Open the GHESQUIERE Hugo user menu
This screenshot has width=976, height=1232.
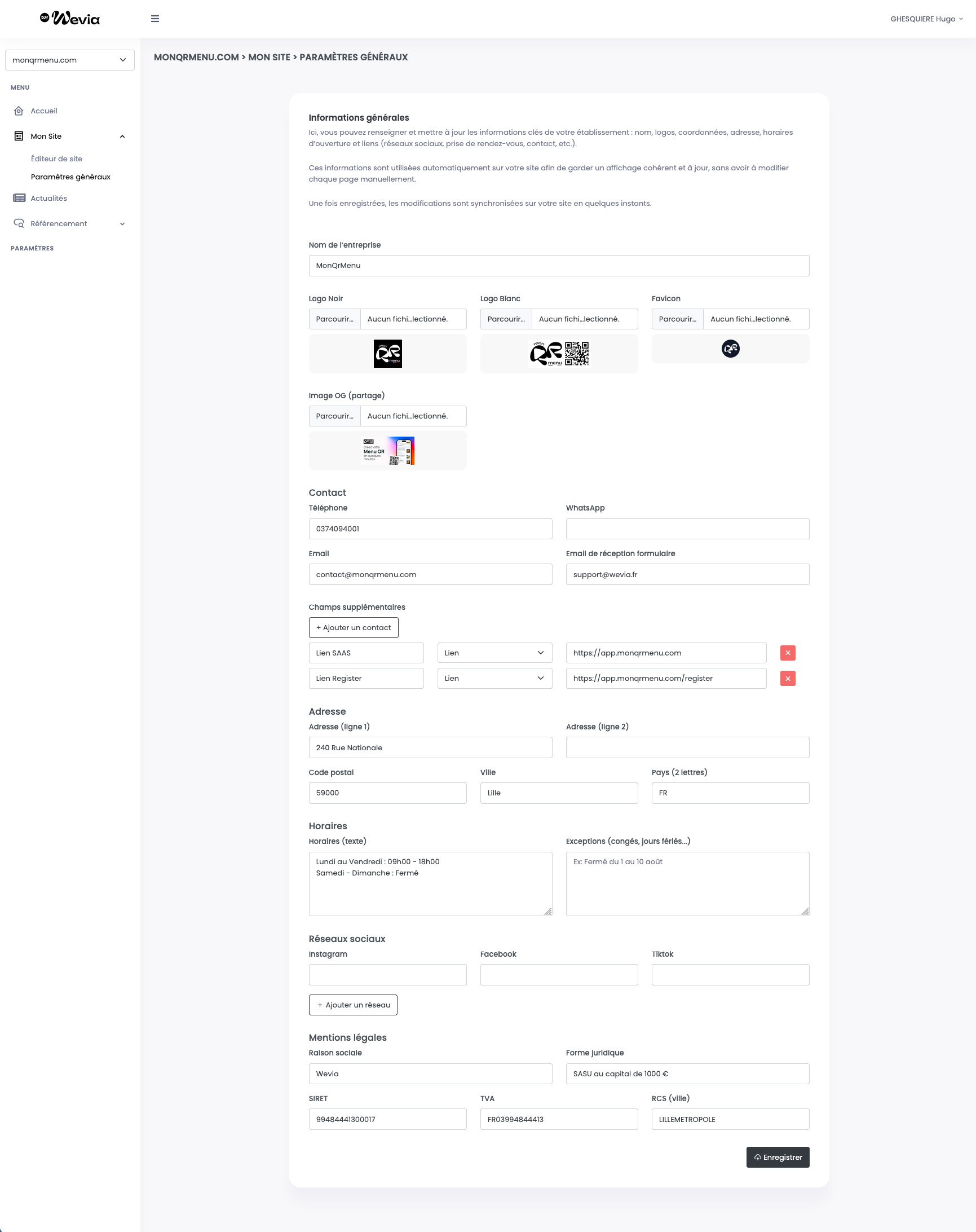(926, 19)
